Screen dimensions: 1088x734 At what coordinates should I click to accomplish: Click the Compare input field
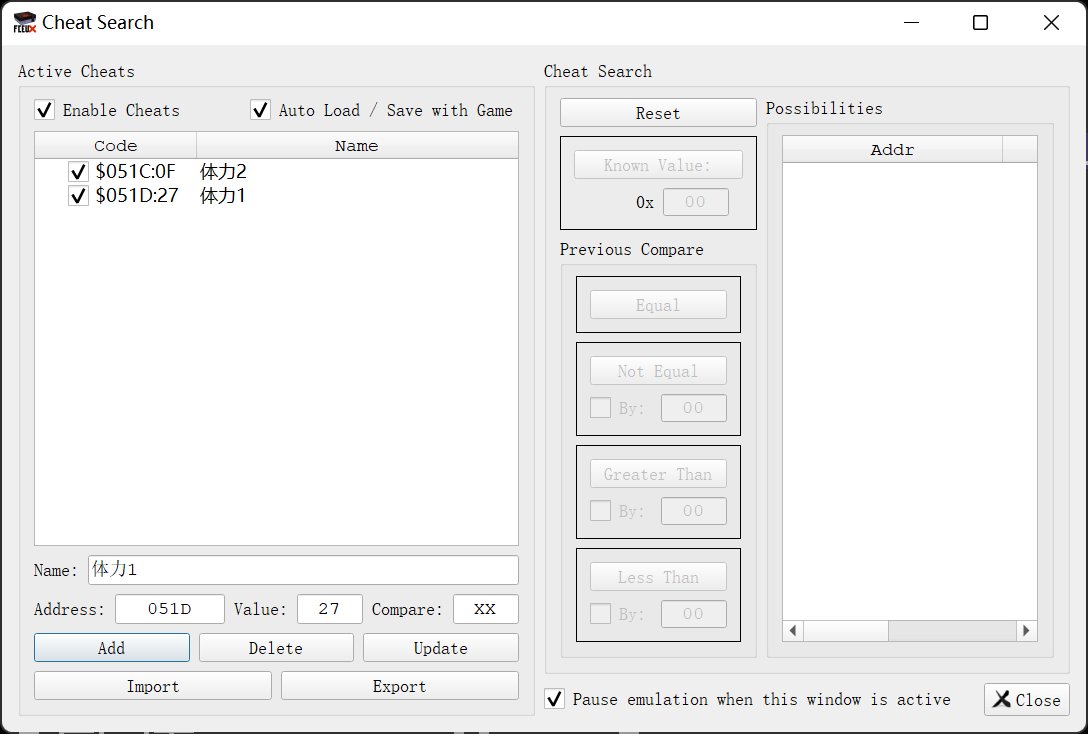pos(485,609)
